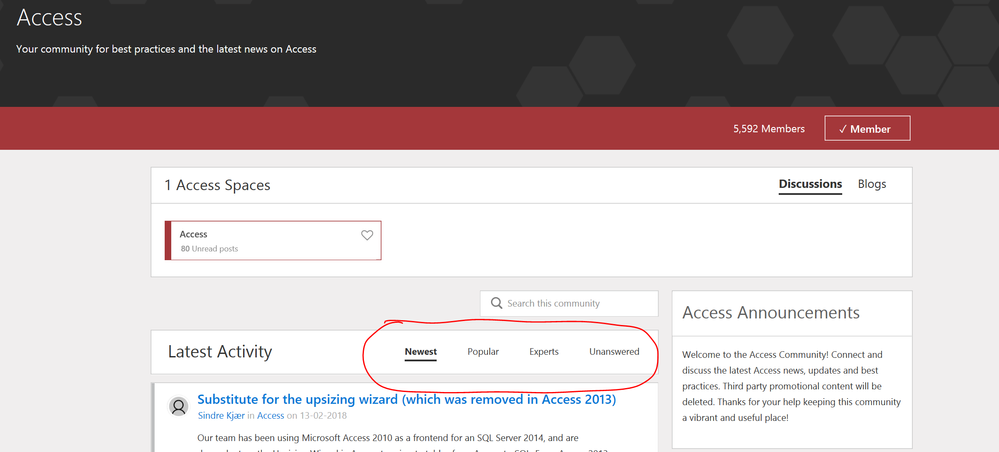Open the upsizing wizard discussion post
This screenshot has height=452, width=999.
[x=406, y=400]
